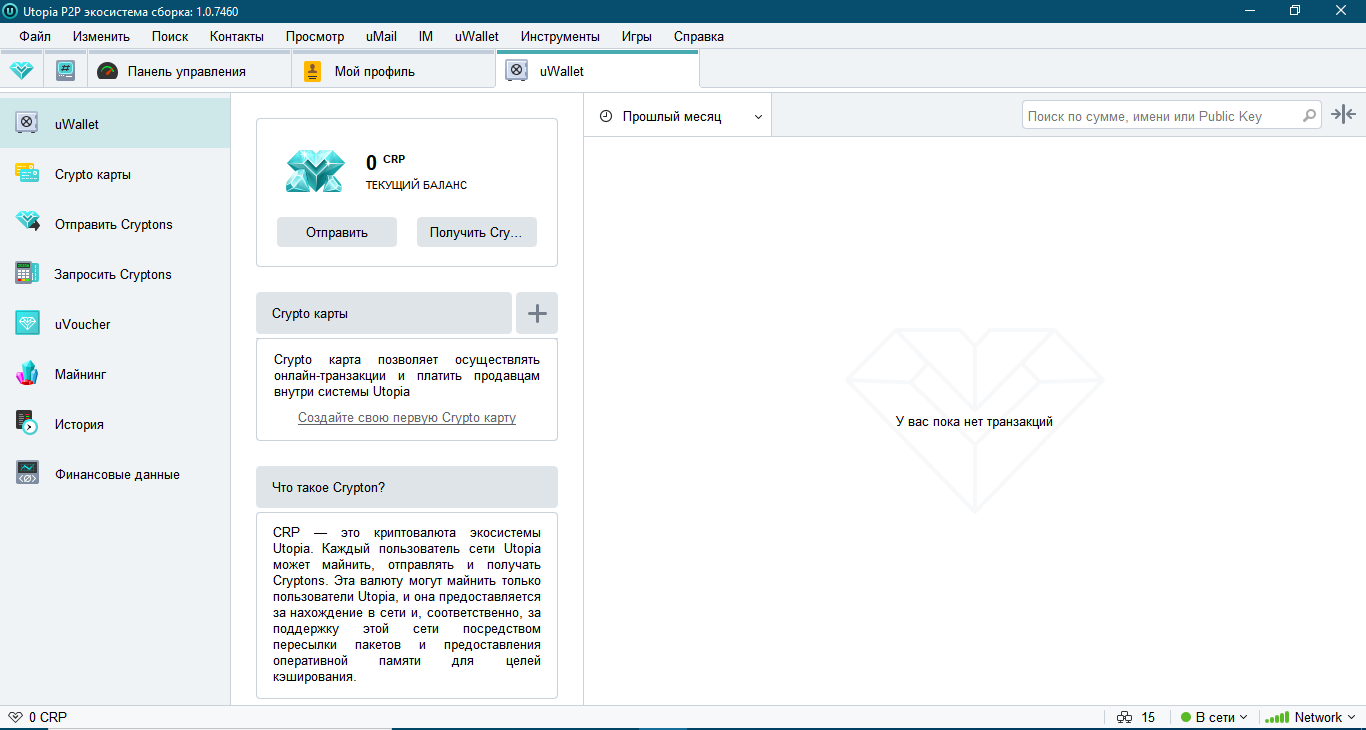Open the crypton diamond tab icon
This screenshot has height=730, width=1366.
[21, 71]
